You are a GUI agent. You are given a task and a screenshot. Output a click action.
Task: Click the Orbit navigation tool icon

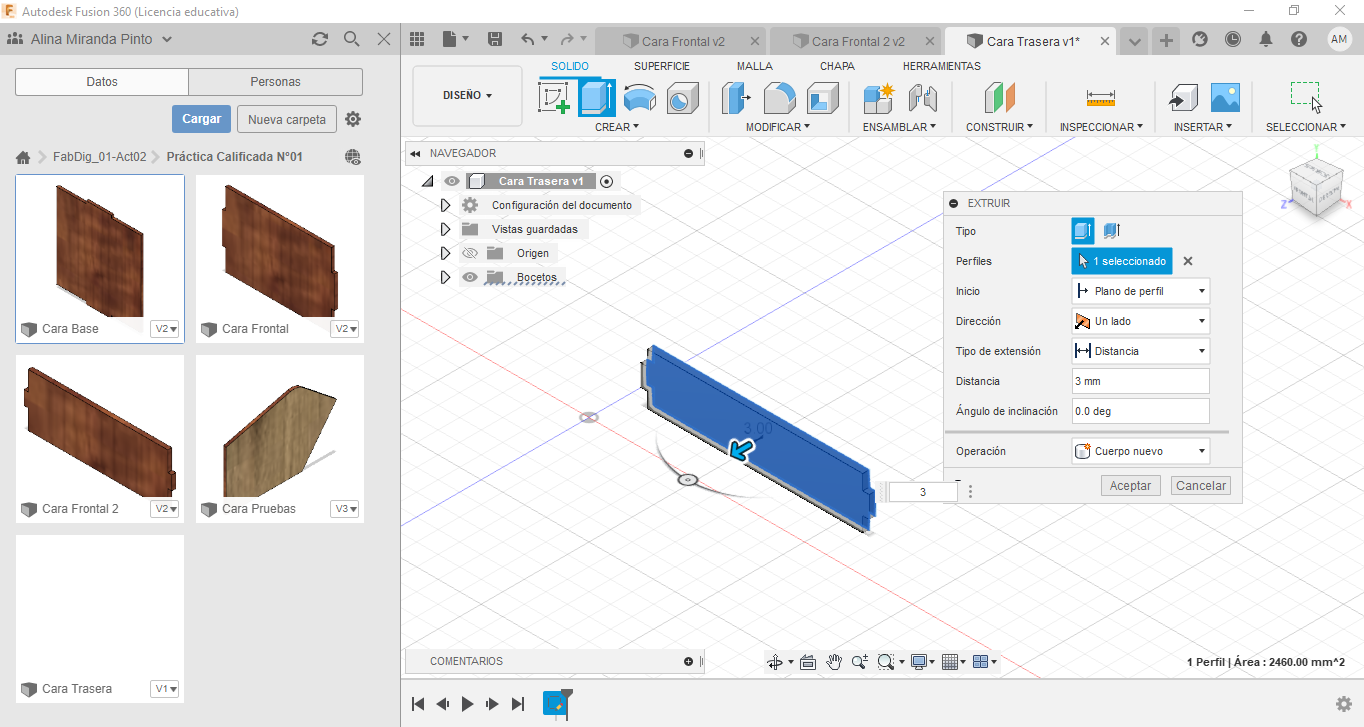(774, 662)
